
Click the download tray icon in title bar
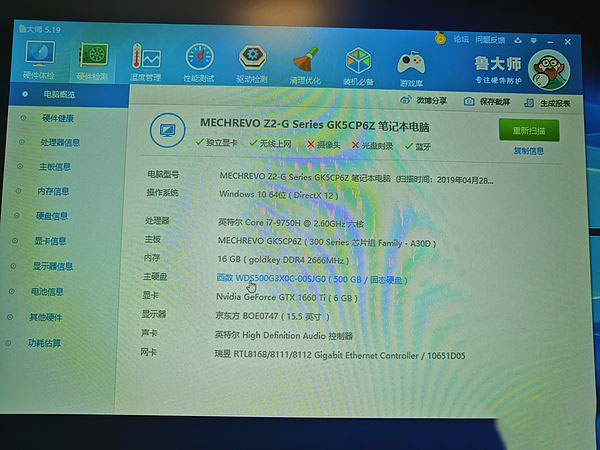pyautogui.click(x=518, y=40)
